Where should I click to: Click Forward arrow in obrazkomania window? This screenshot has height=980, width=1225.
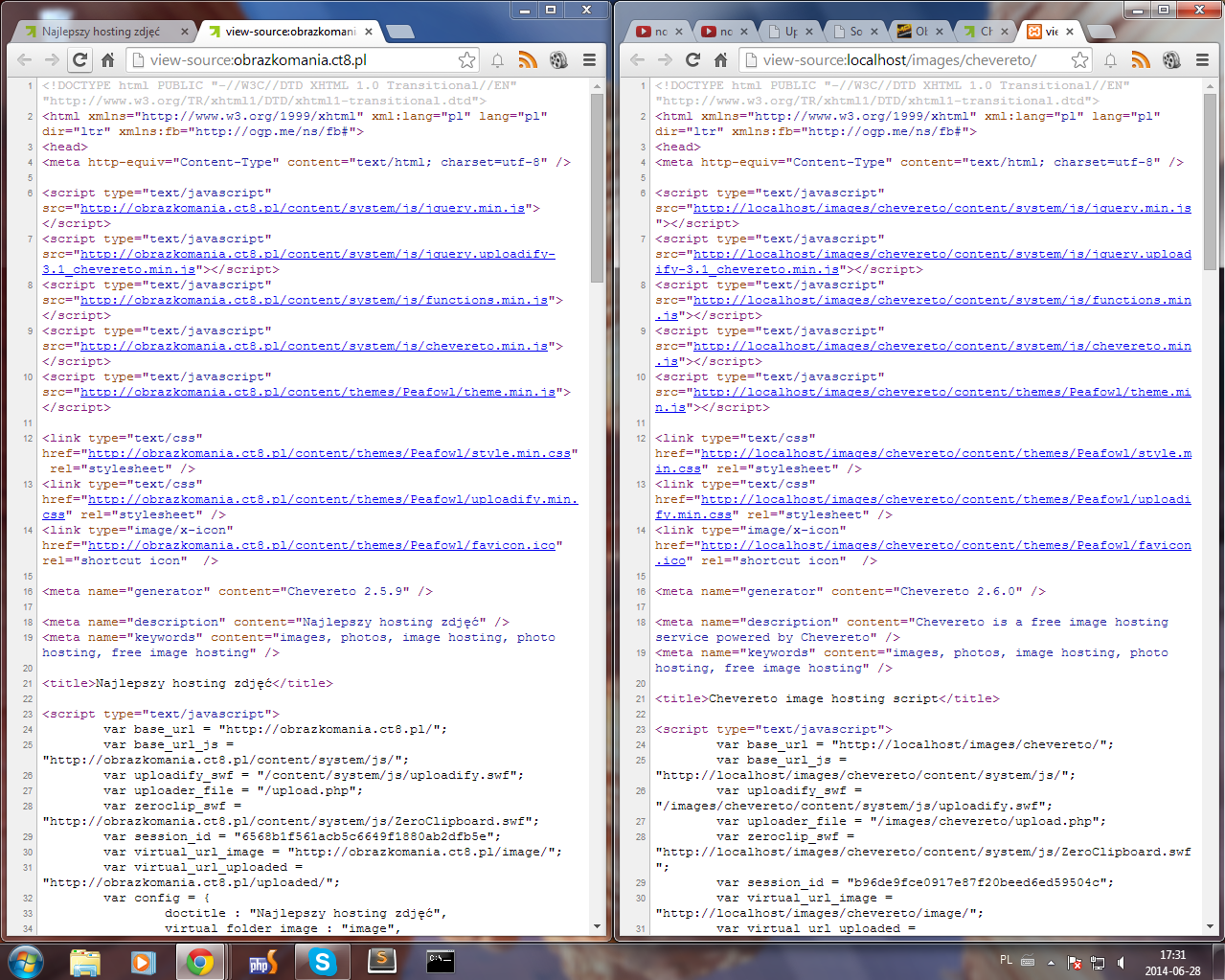tap(52, 59)
